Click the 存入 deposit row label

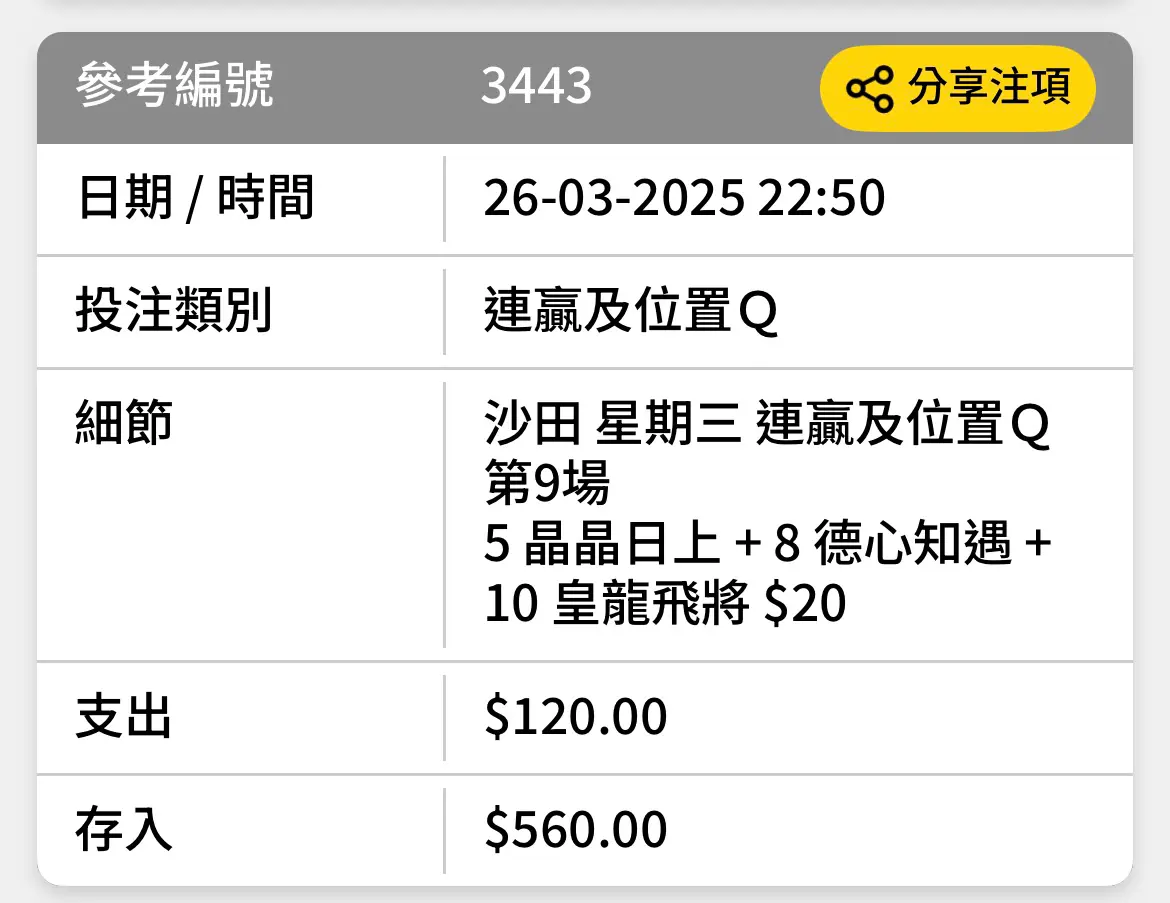pos(124,829)
